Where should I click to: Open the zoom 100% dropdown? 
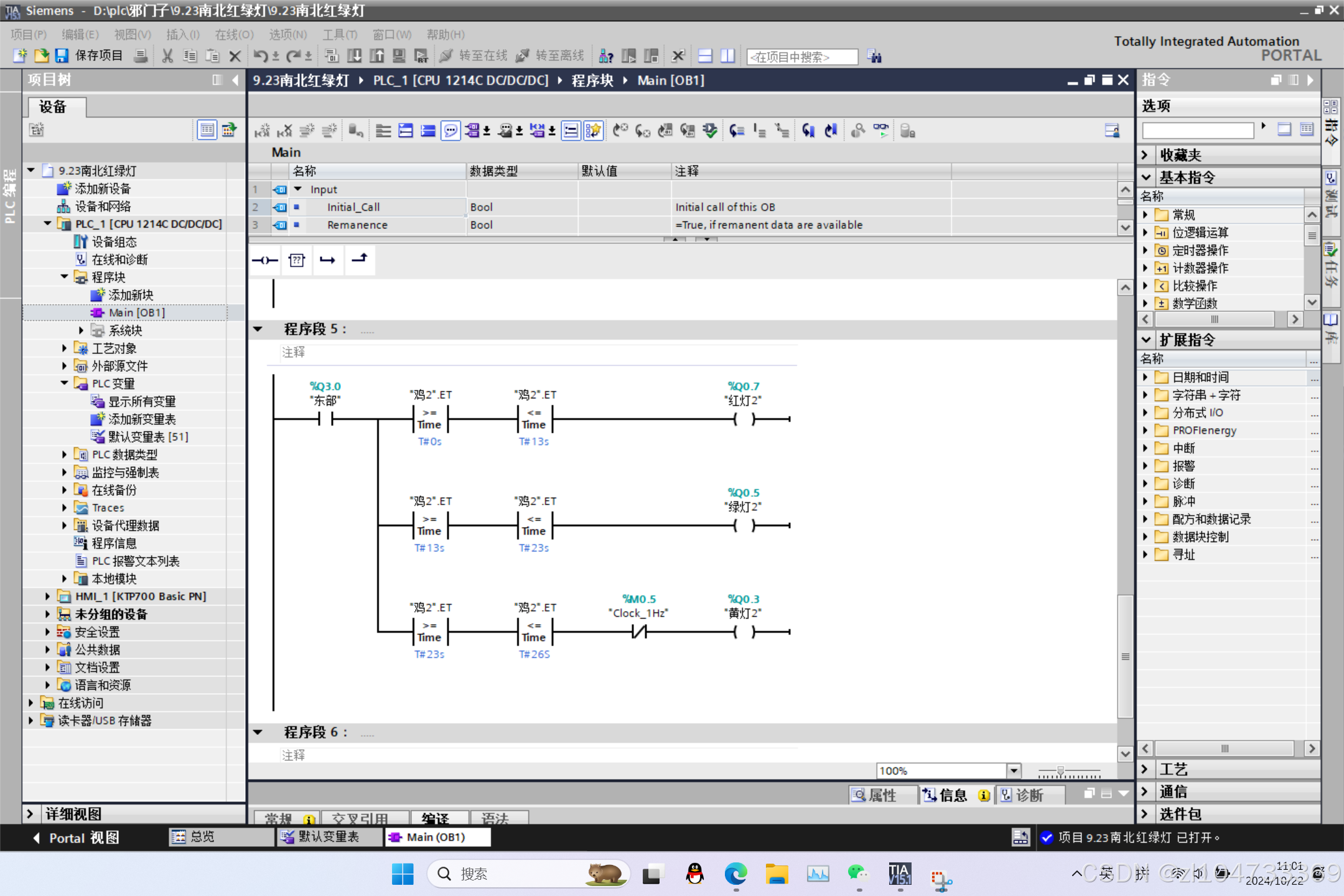[x=1014, y=771]
